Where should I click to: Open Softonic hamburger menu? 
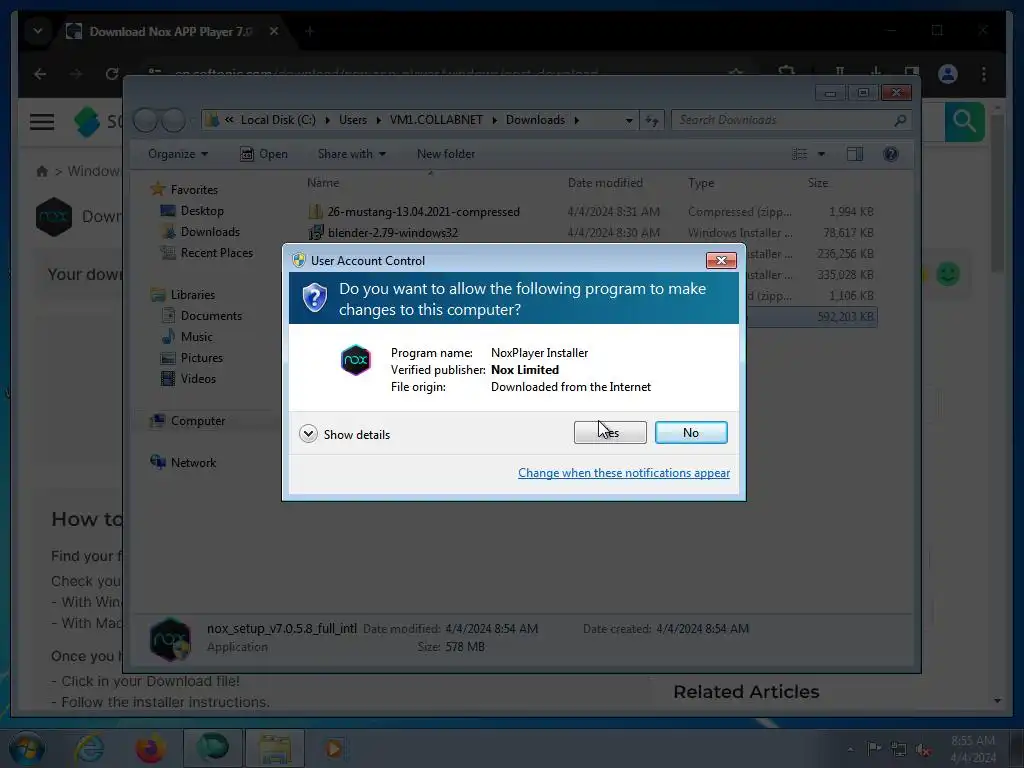point(42,121)
